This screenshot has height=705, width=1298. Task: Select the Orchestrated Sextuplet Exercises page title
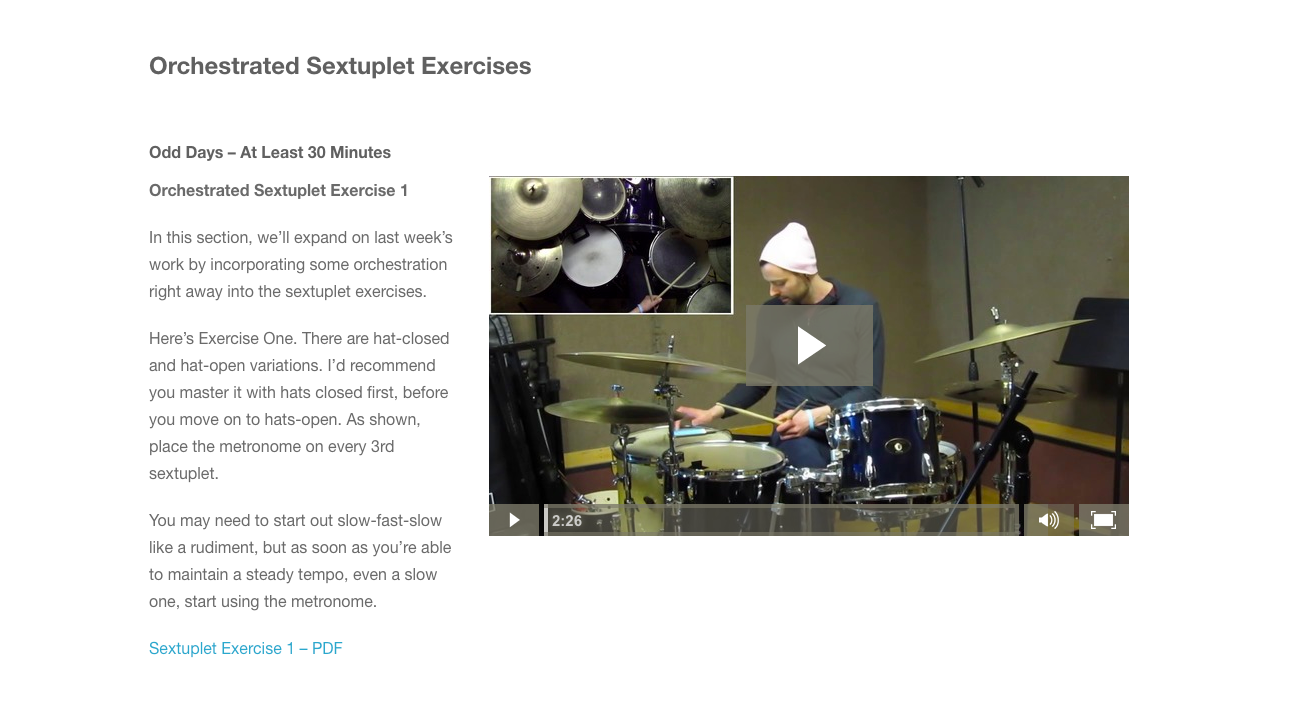pos(340,66)
